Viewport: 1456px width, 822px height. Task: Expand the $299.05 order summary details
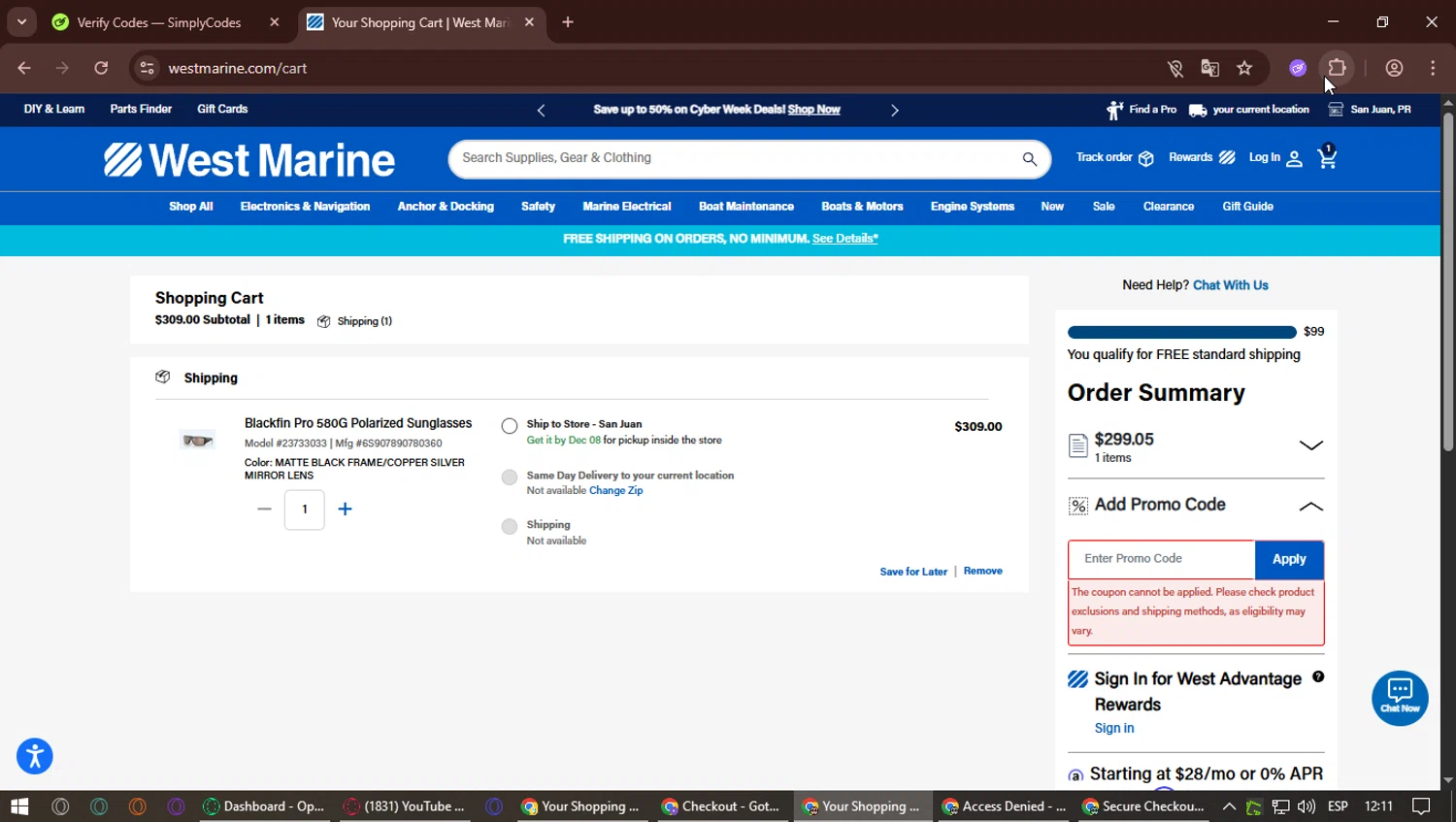click(x=1310, y=445)
